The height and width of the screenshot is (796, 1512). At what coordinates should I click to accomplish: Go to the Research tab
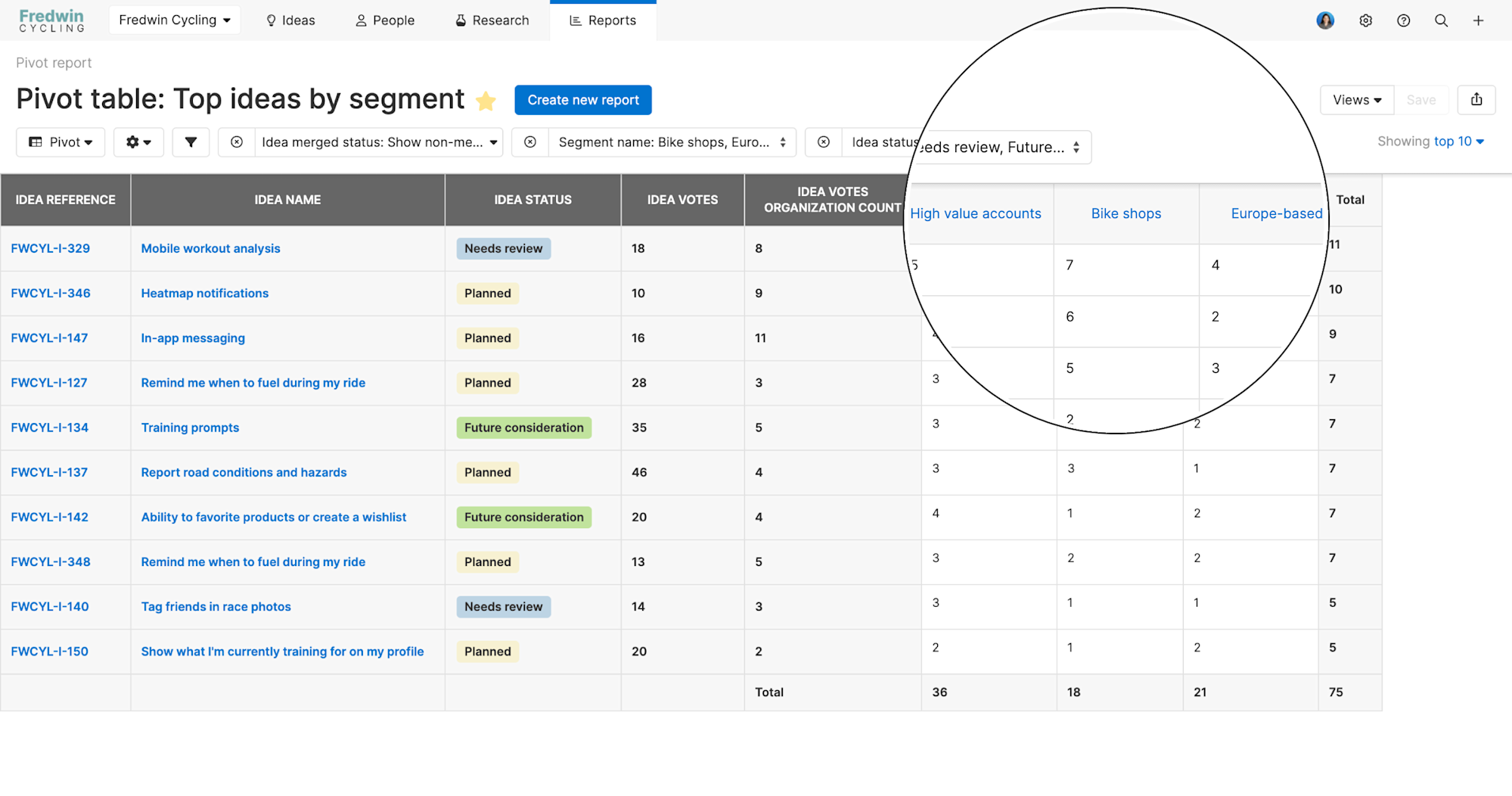click(x=492, y=20)
